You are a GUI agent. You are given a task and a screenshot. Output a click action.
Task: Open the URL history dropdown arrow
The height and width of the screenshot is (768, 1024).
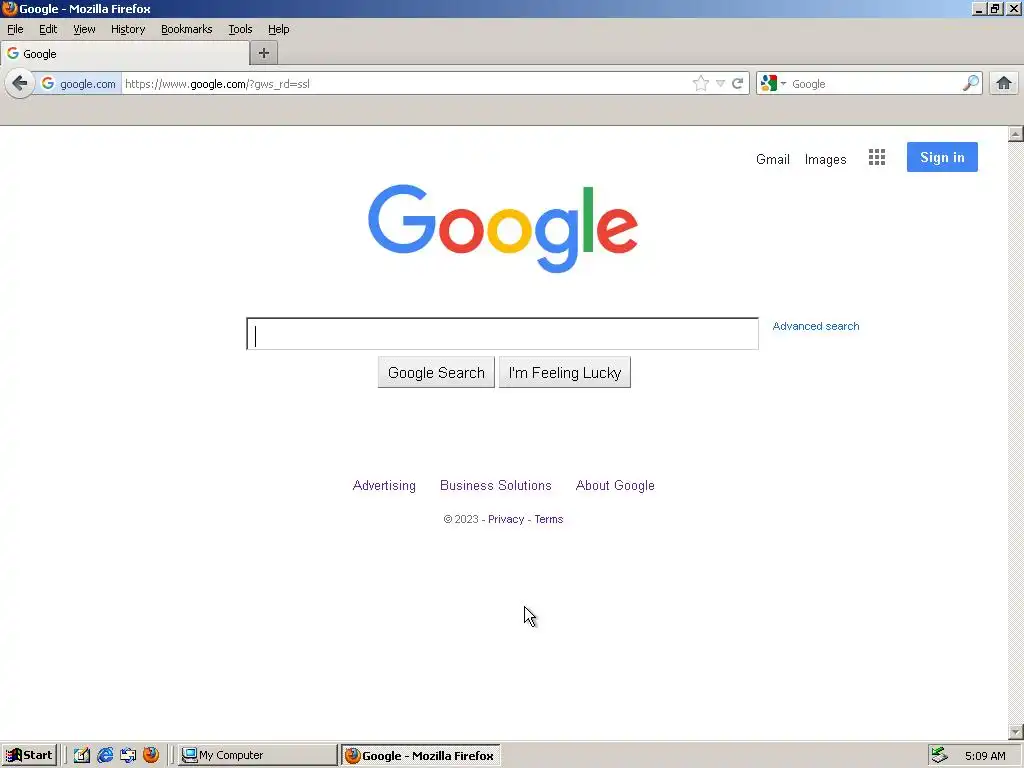coord(720,84)
